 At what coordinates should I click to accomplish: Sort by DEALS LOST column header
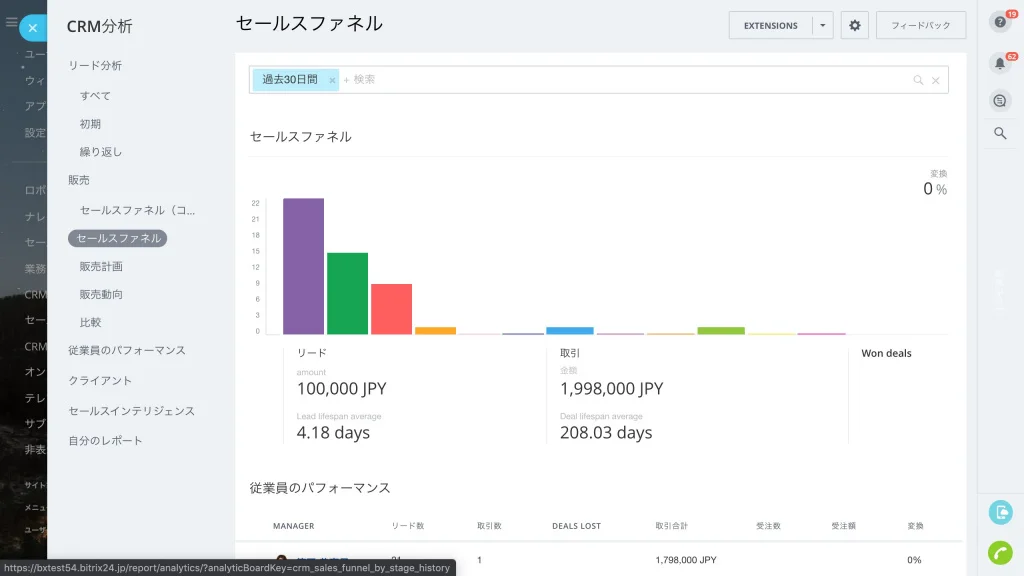(576, 526)
